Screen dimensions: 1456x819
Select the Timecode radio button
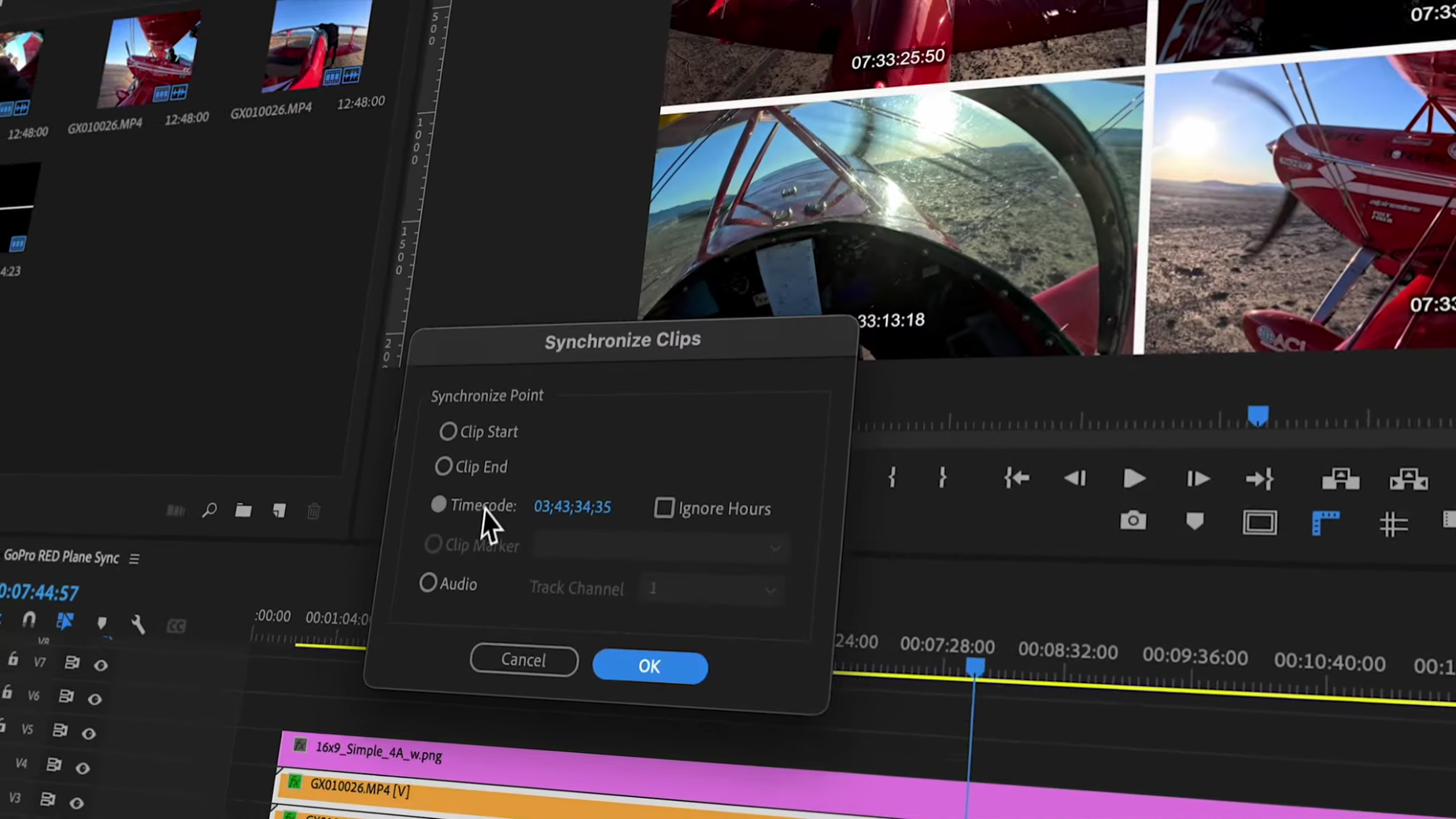[x=438, y=504]
